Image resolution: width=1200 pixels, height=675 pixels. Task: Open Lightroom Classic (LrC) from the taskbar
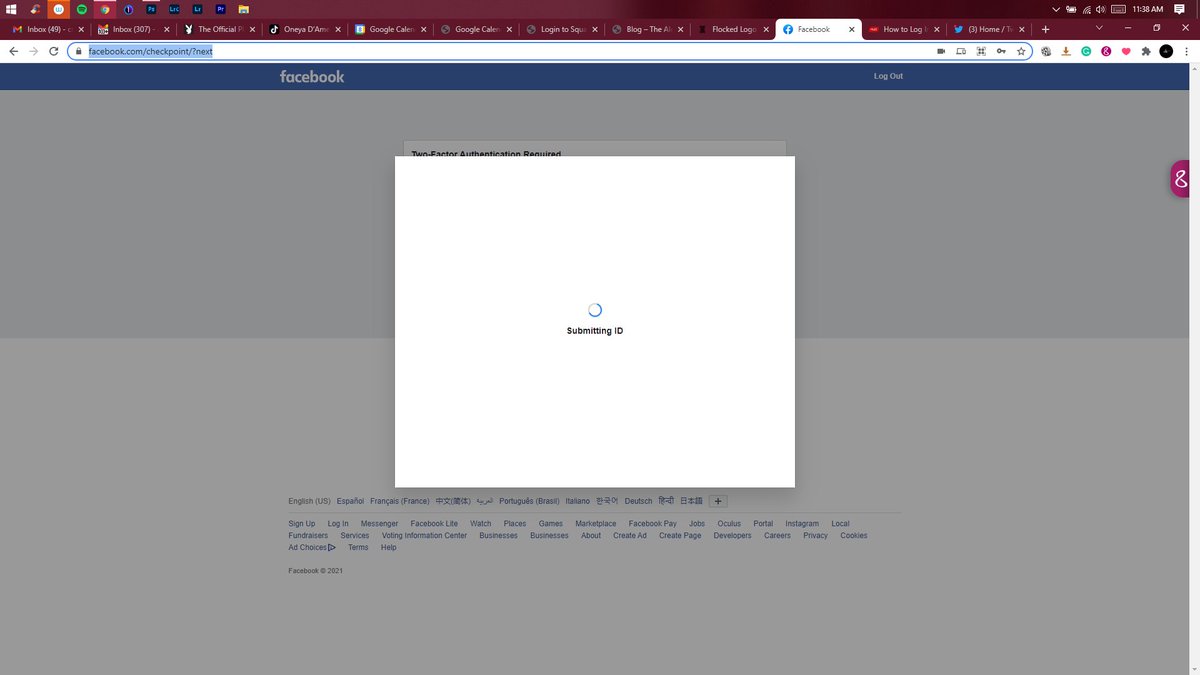point(174,9)
